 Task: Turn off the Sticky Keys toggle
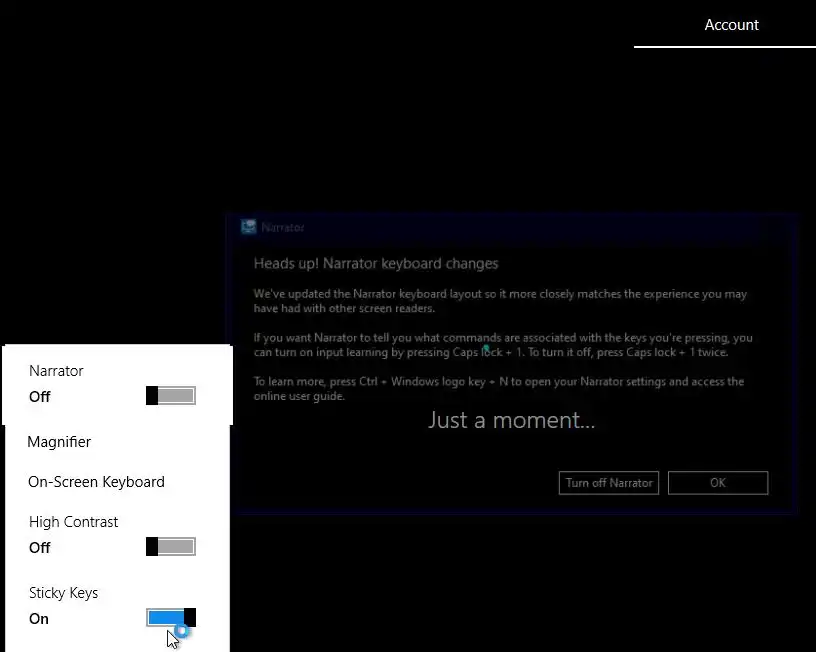tap(171, 618)
